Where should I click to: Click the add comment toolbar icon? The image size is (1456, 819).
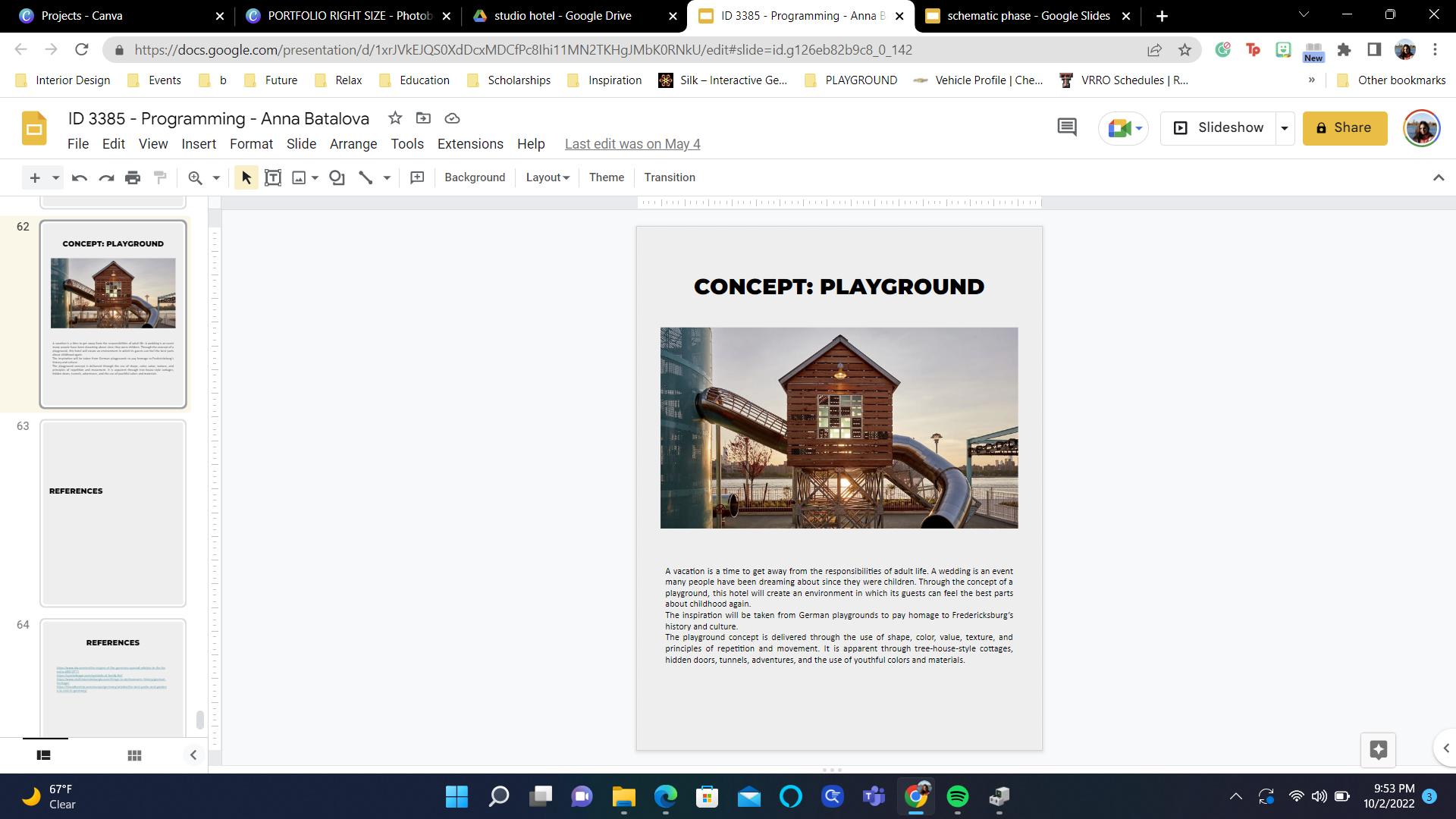417,177
